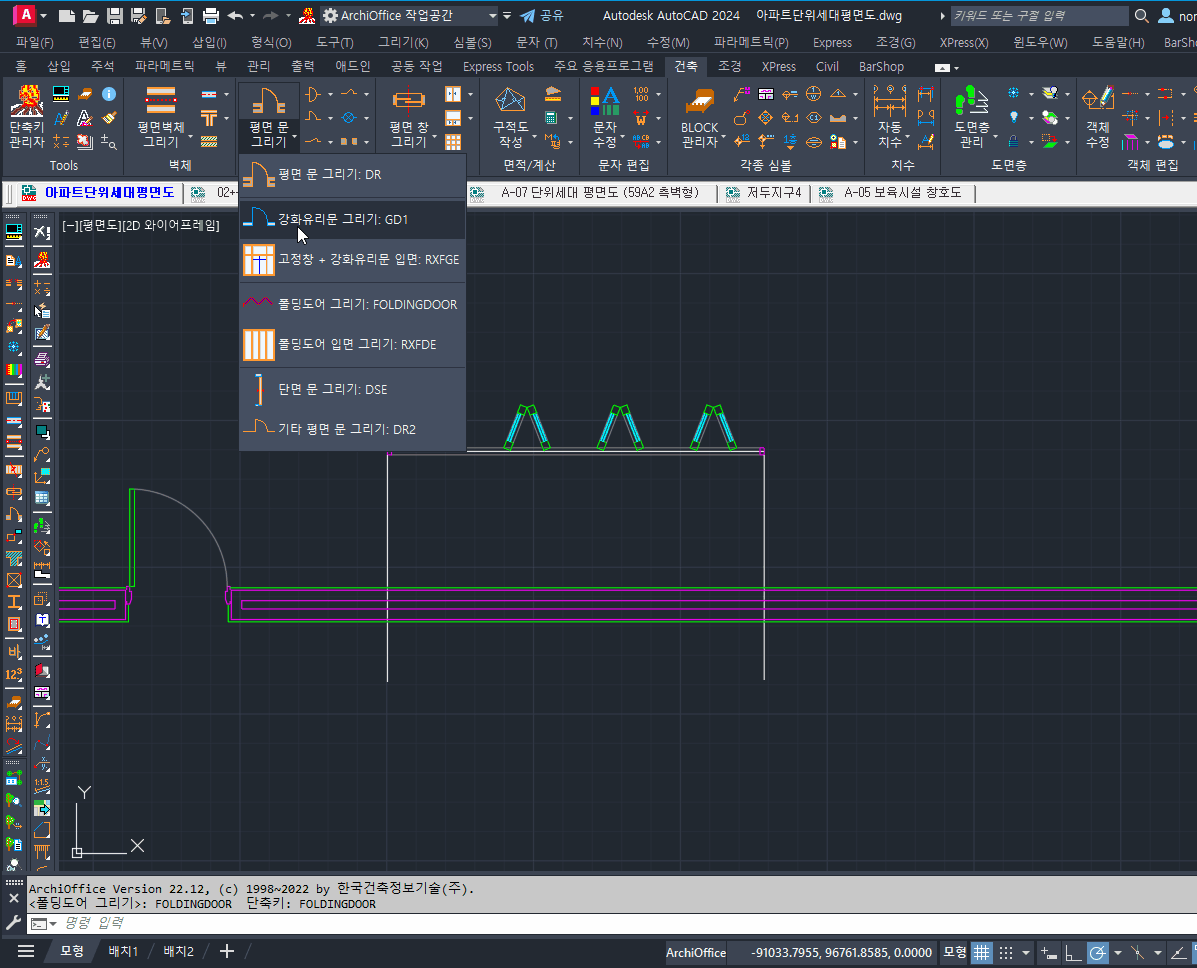The width and height of the screenshot is (1197, 968).
Task: Choose 폴딩도어 그리기: FOLDINGDOOR menu entry
Action: point(366,304)
